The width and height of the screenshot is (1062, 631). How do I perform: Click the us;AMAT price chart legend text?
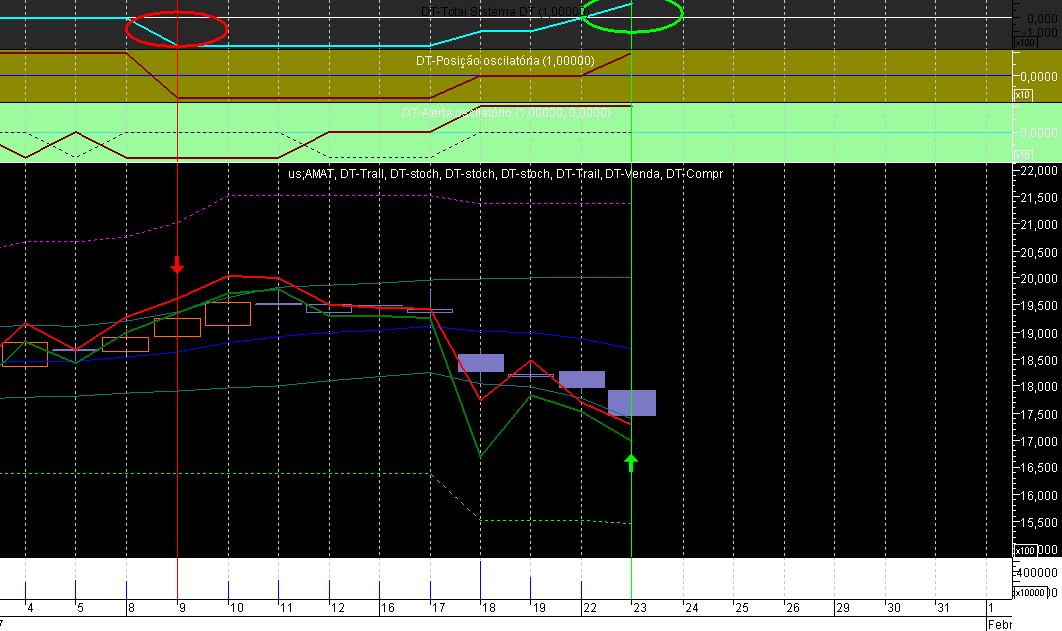[505, 174]
